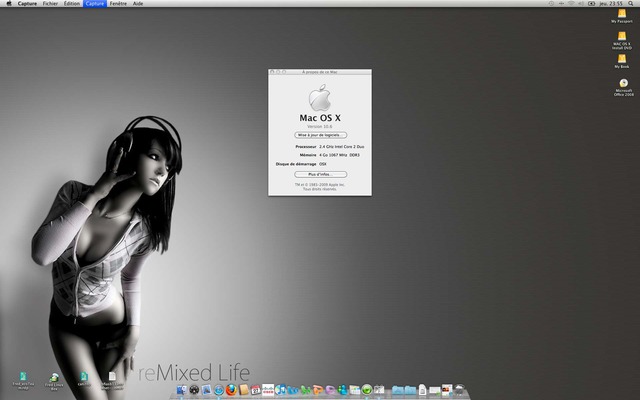
Task: Click the battery status icon in menu bar
Action: [x=591, y=3]
